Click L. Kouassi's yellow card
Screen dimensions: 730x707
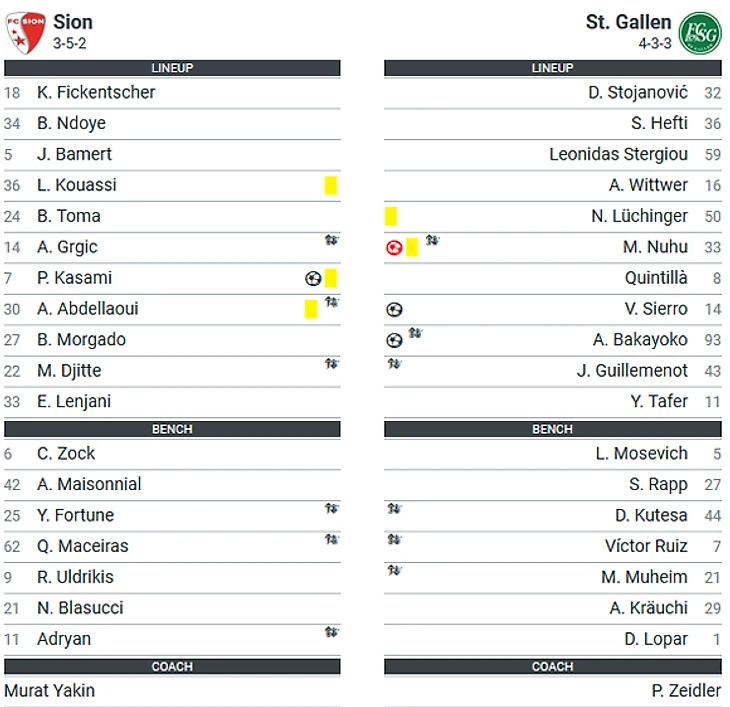[x=331, y=185]
